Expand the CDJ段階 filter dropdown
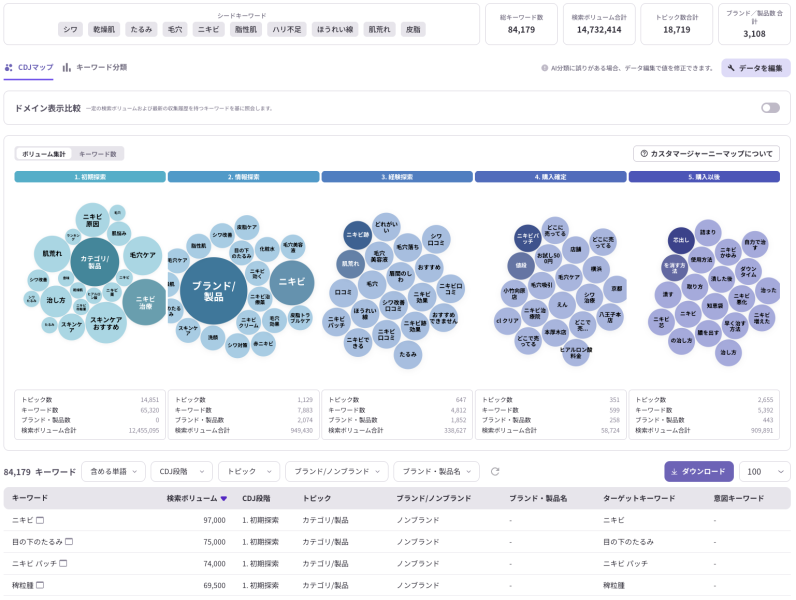 181,471
